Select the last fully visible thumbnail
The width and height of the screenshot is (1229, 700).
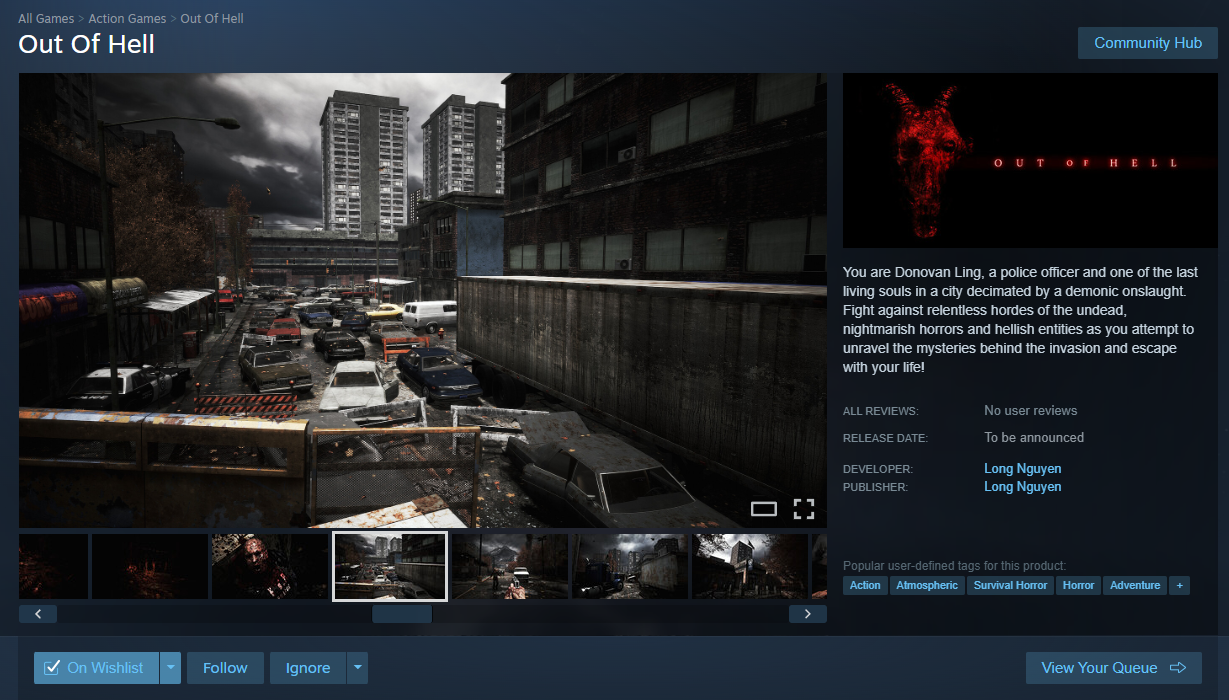[x=750, y=566]
